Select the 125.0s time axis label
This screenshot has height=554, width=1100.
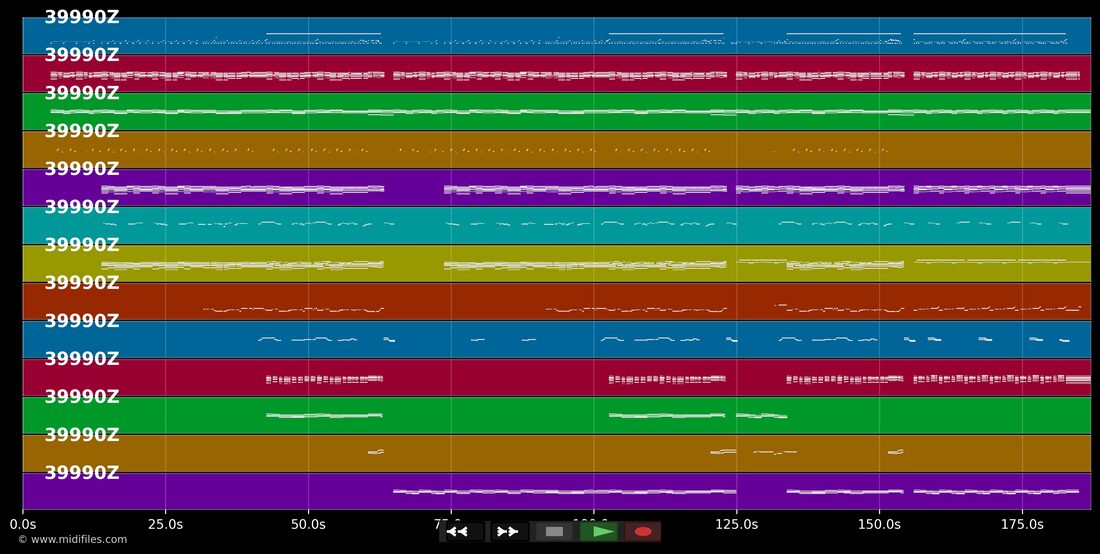coord(737,524)
